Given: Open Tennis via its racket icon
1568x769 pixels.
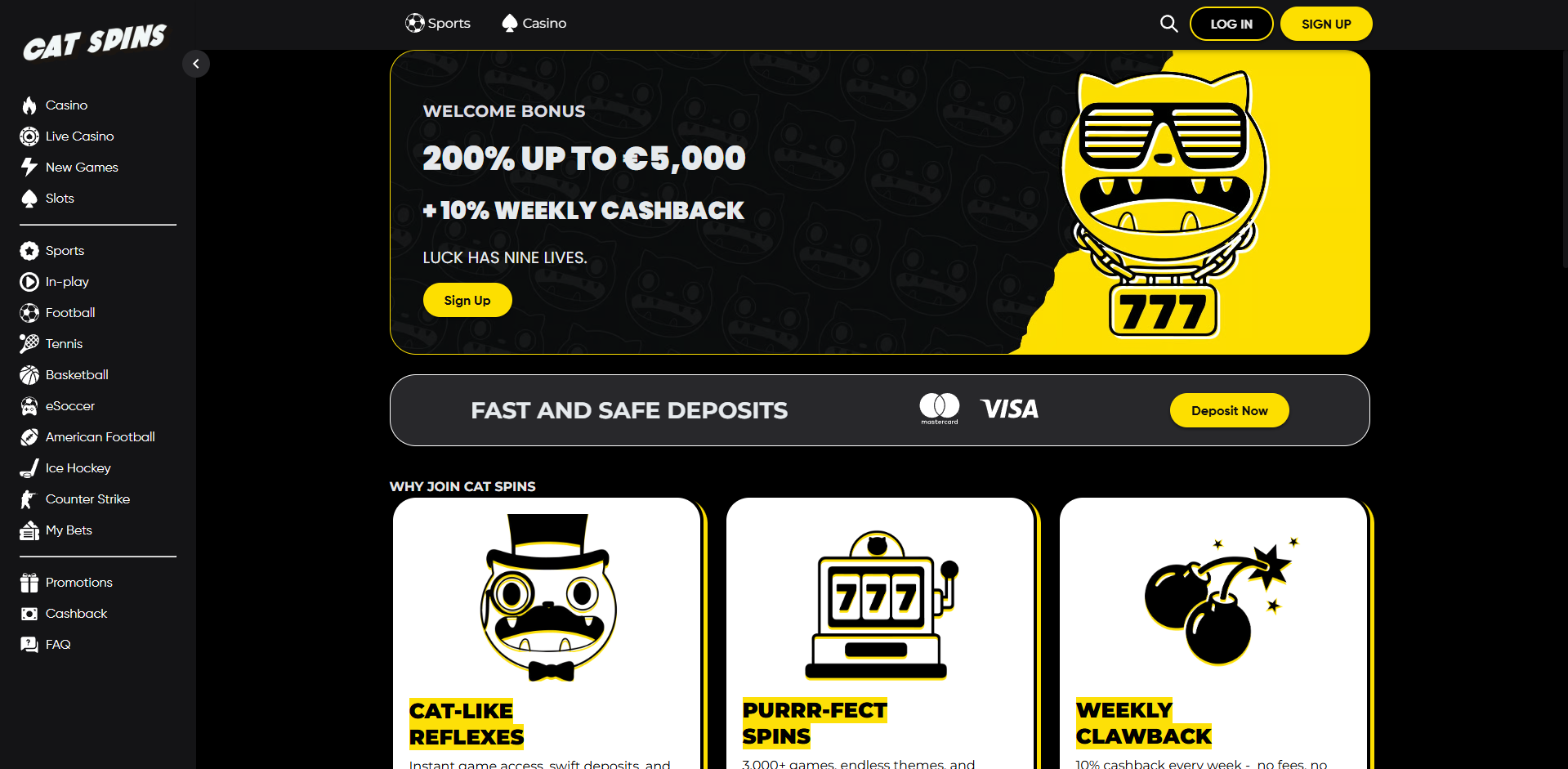Looking at the screenshot, I should point(29,344).
